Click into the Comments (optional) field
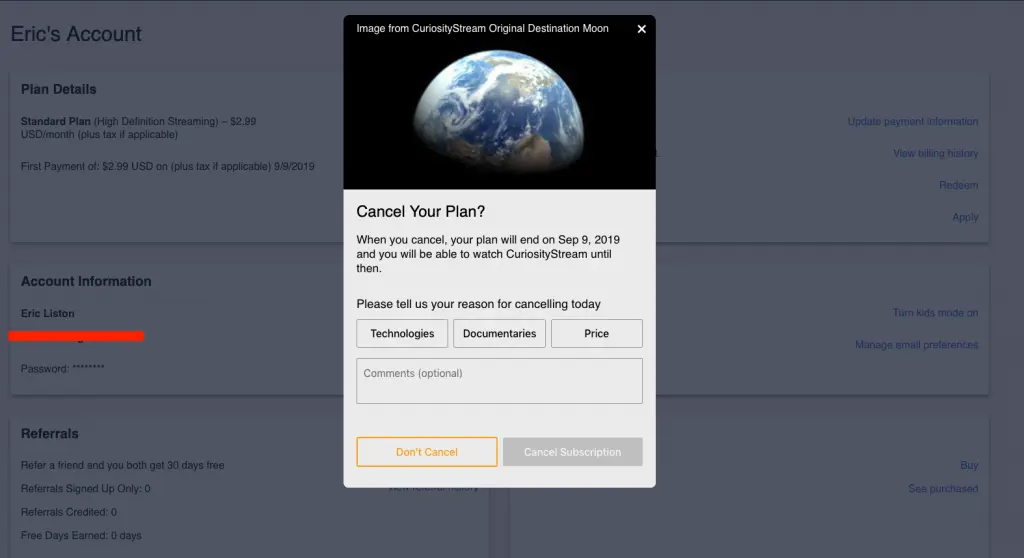1024x558 pixels. [500, 381]
